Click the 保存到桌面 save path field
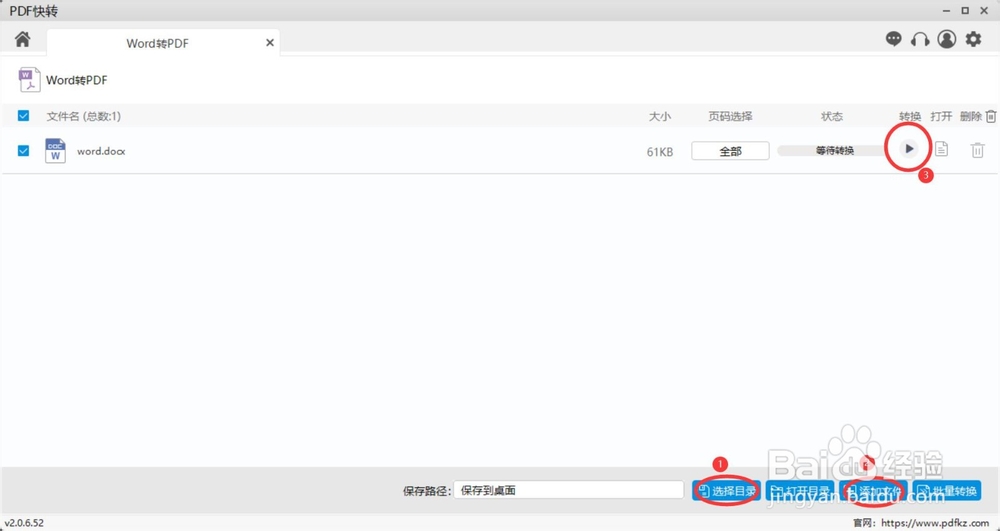The width and height of the screenshot is (1000, 531). (569, 490)
